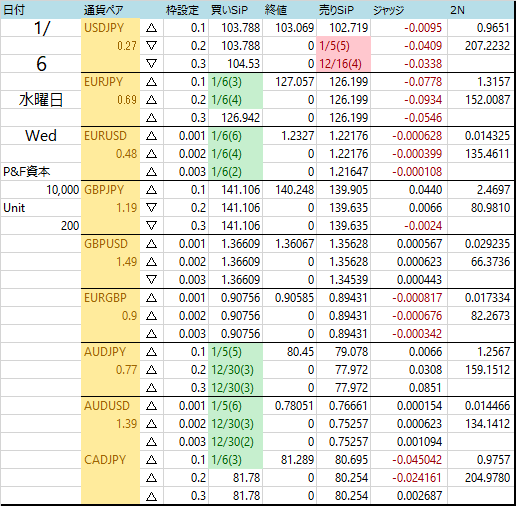The image size is (516, 506).
Task: Select the sell SiP value 1.21647
Action: pyautogui.click(x=348, y=172)
